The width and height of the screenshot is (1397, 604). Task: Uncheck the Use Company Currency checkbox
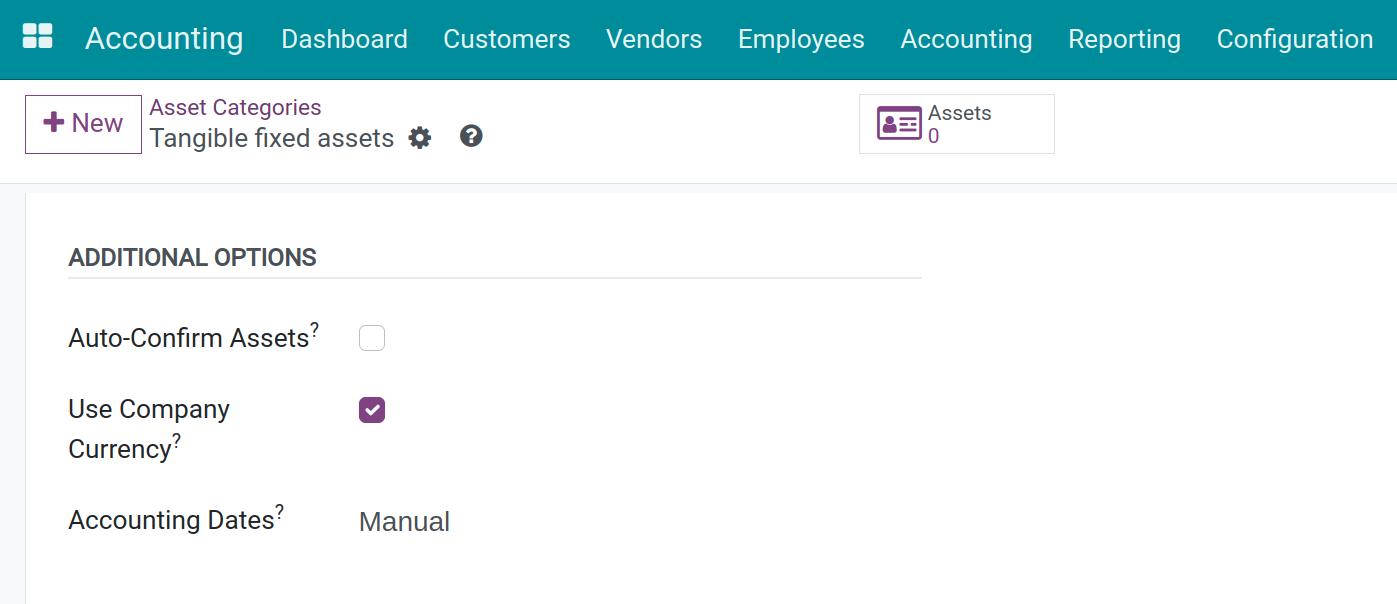coord(372,410)
